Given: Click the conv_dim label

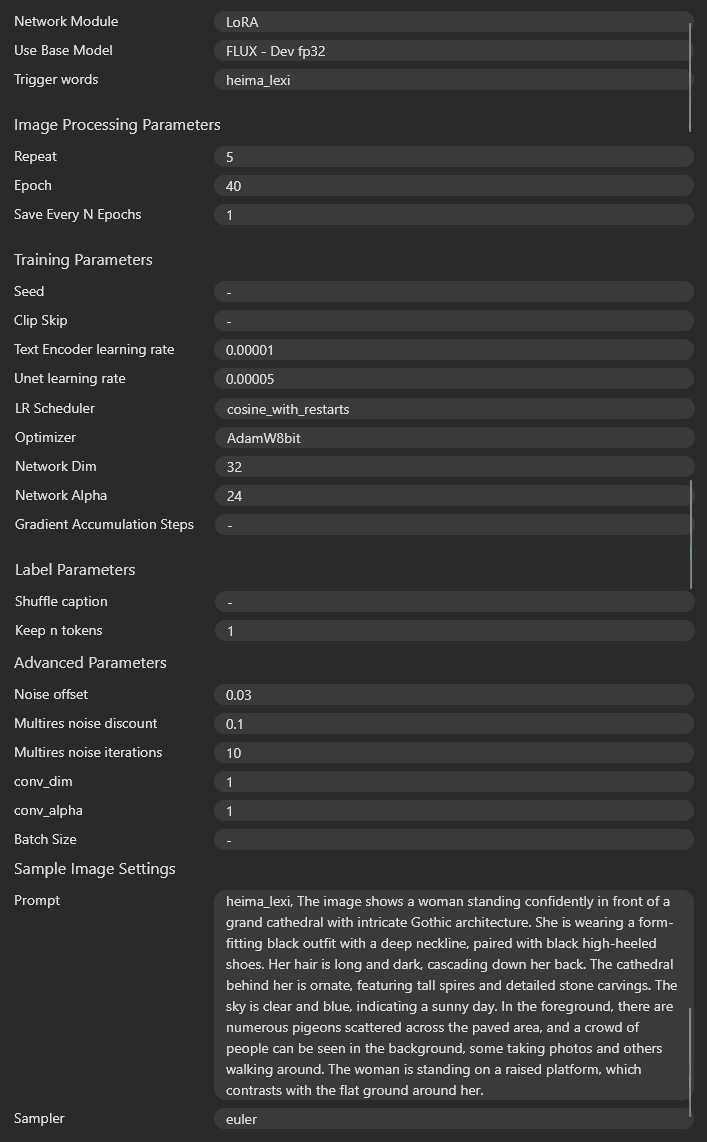Looking at the screenshot, I should click(43, 781).
